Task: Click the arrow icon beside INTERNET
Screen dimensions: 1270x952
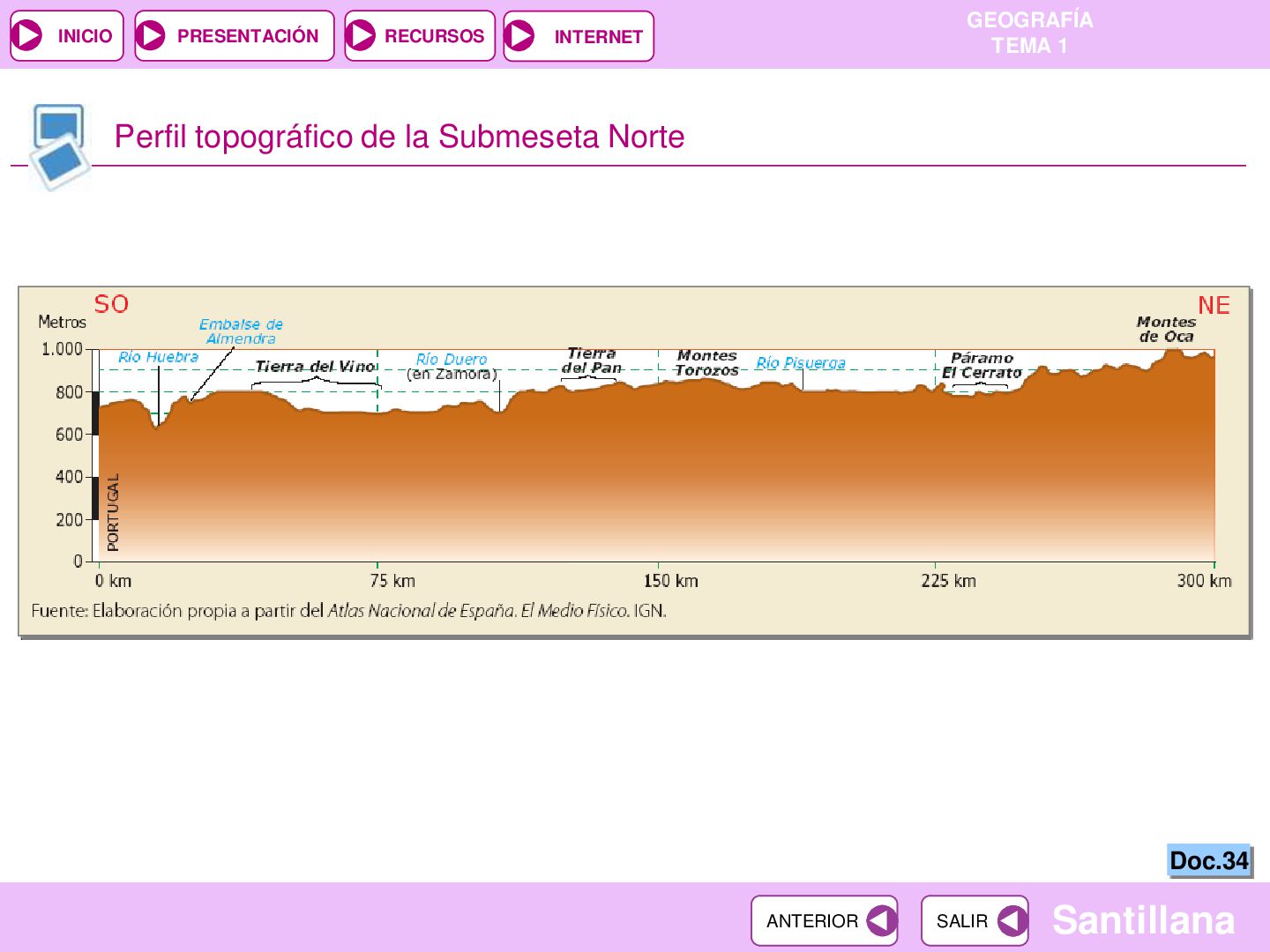Action: tap(520, 36)
